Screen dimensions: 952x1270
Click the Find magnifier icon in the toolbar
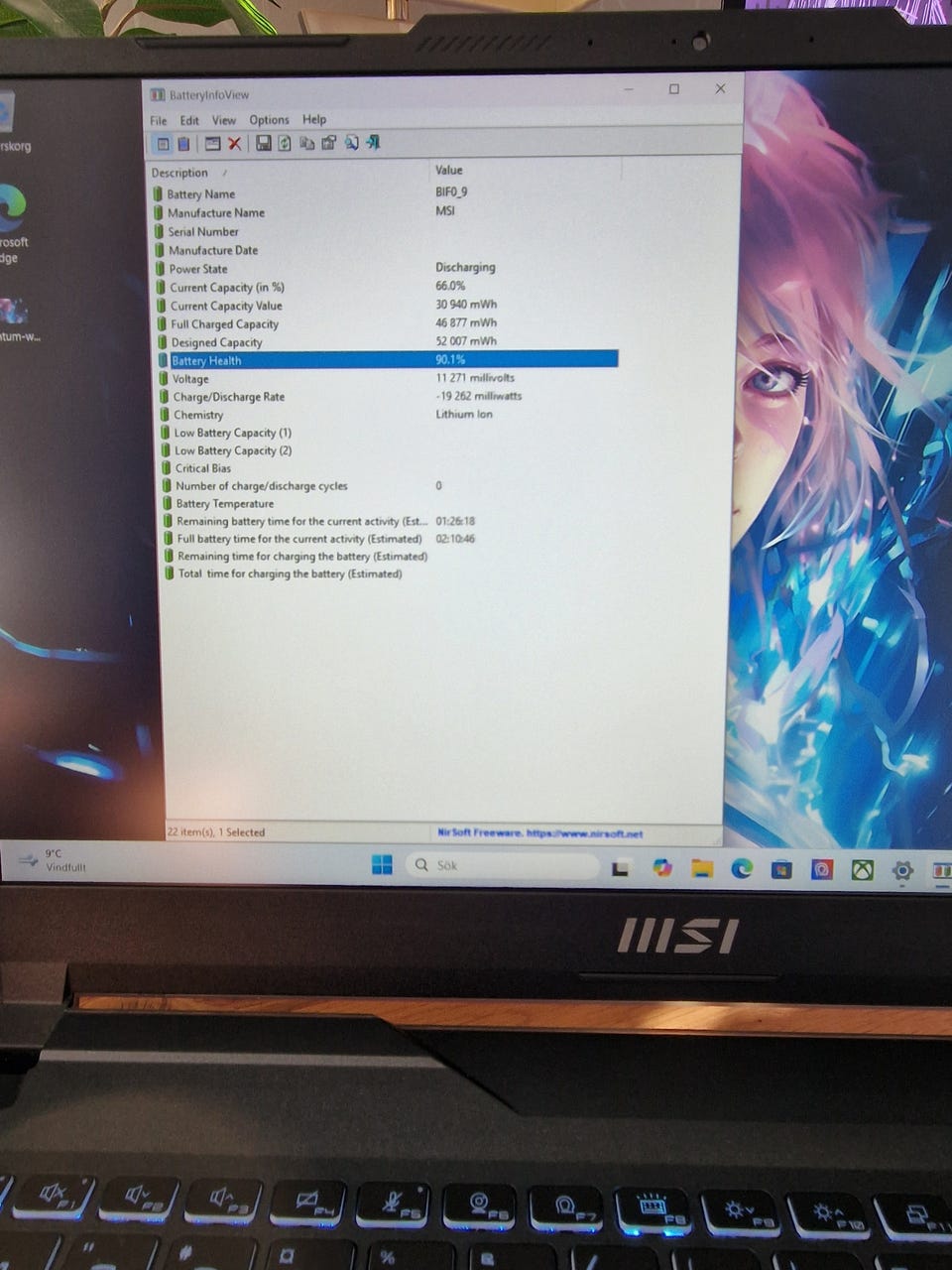(351, 144)
